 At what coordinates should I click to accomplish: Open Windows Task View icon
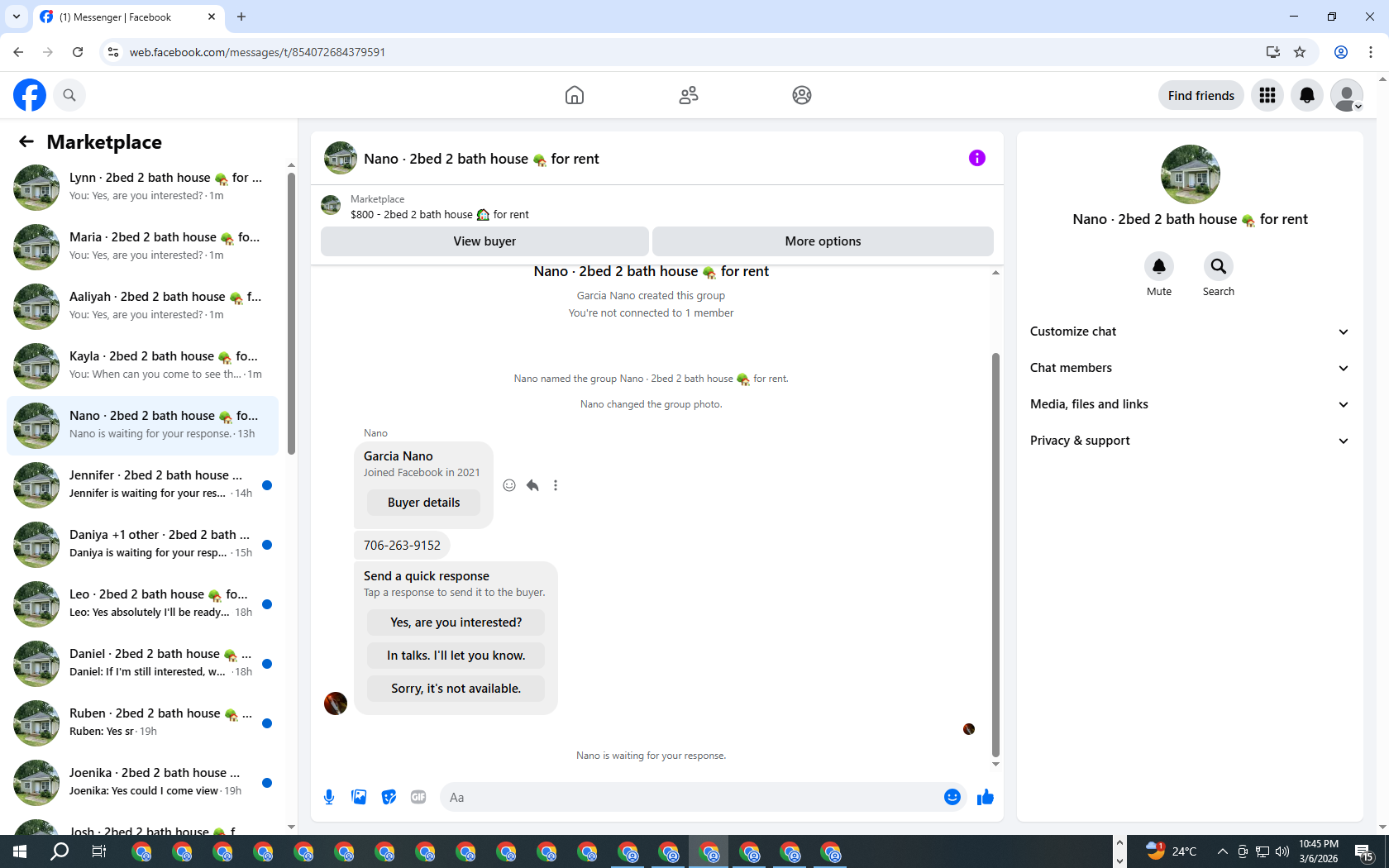click(98, 851)
